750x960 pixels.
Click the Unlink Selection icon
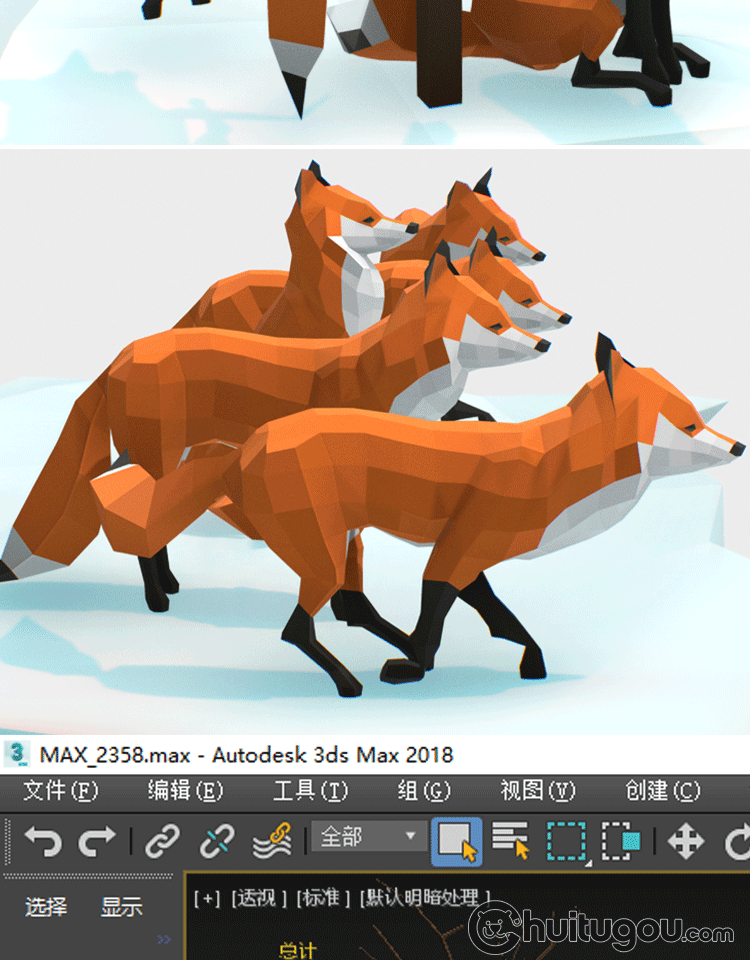216,842
